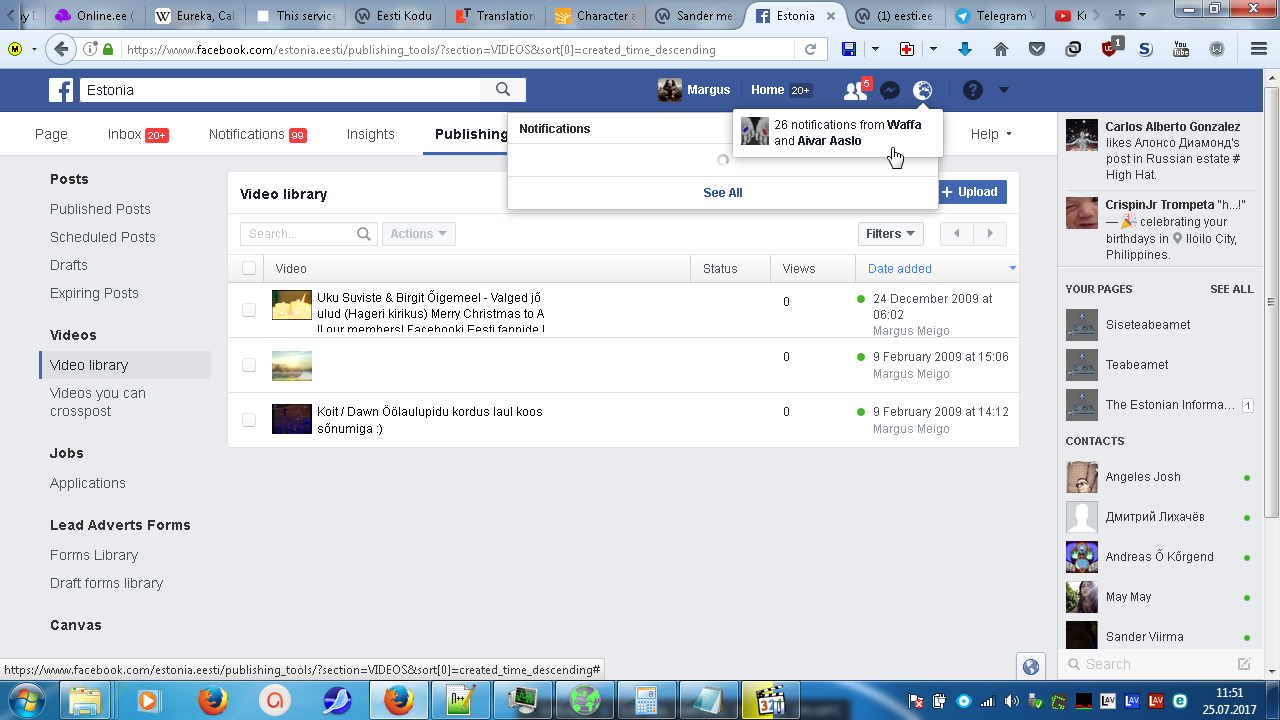Click the blue downloads arrow icon
The height and width of the screenshot is (720, 1280).
(965, 49)
